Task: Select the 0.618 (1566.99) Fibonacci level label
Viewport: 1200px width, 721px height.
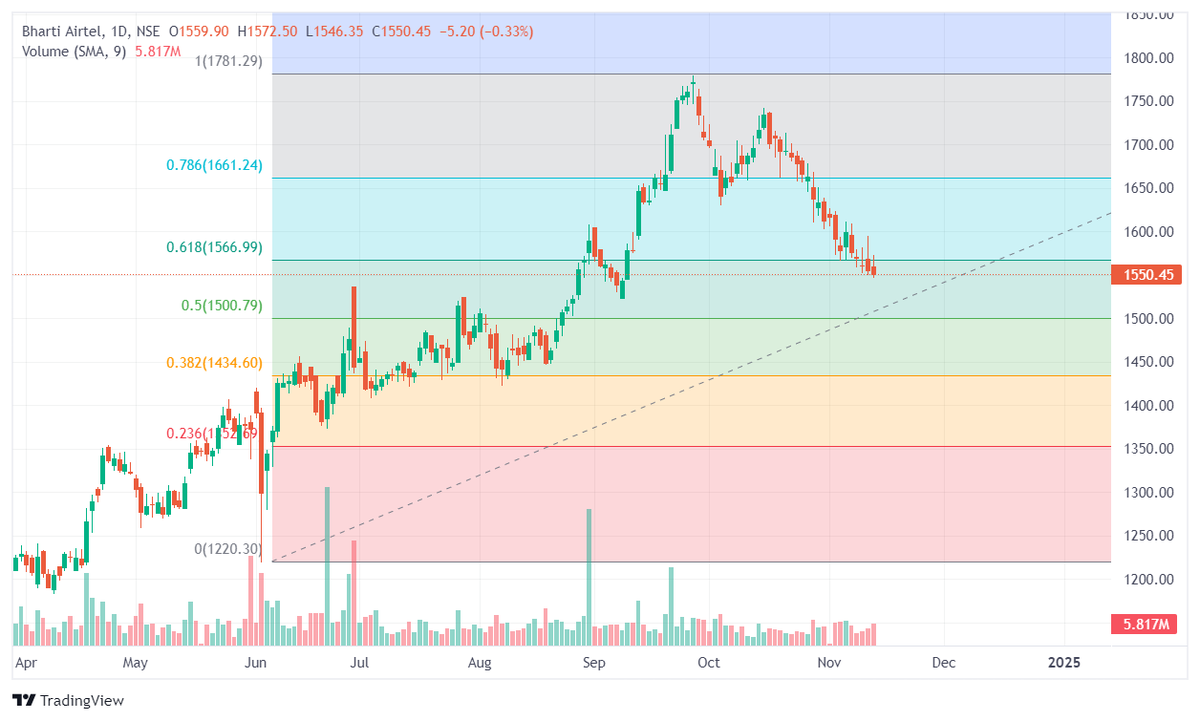Action: point(215,245)
